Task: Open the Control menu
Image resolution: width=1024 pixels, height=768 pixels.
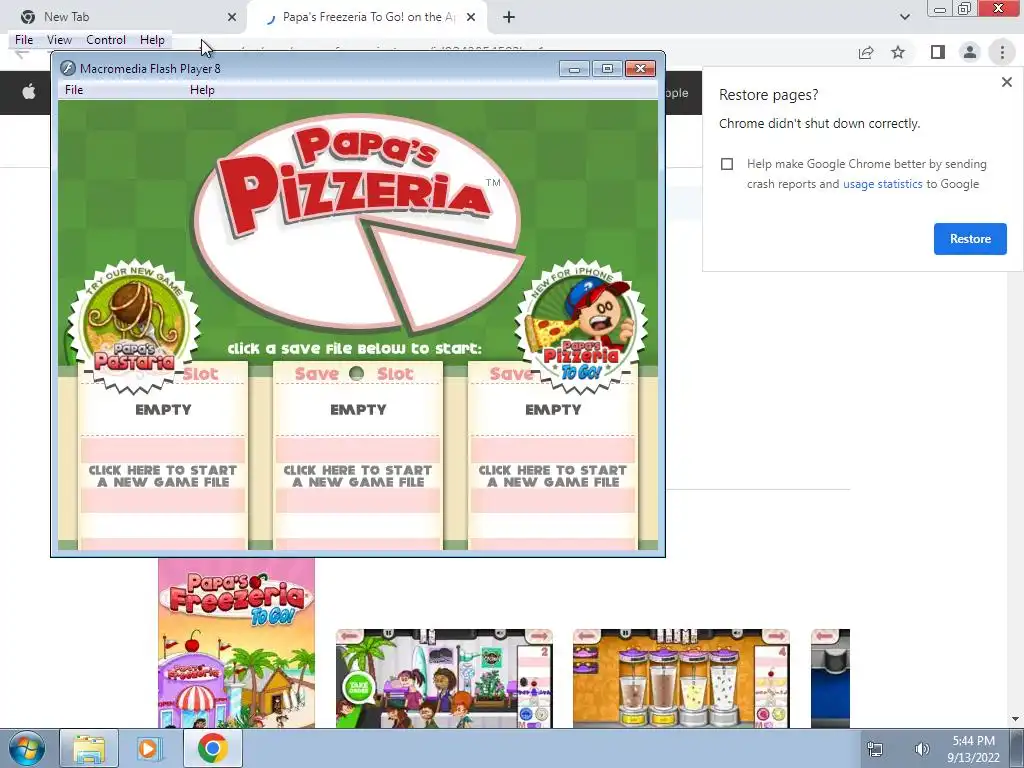Action: 106,40
